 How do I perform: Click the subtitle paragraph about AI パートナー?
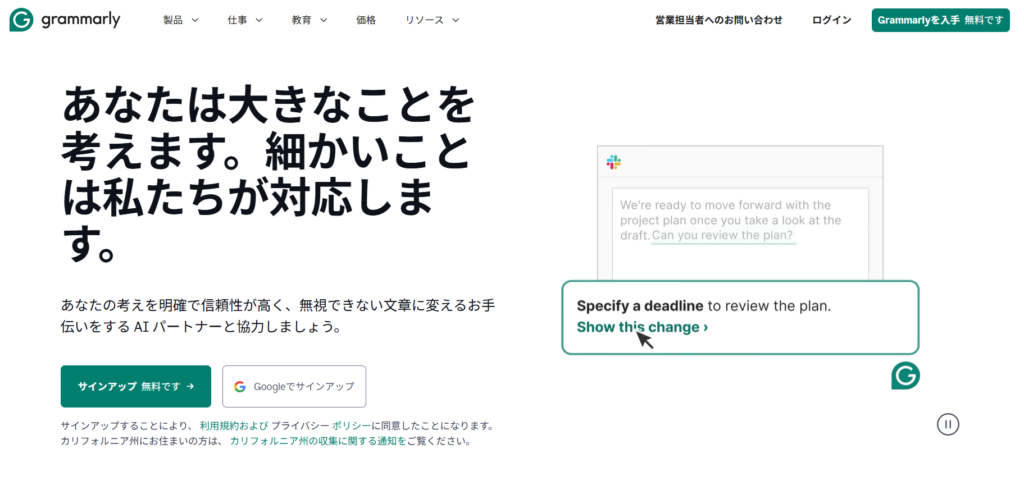click(280, 315)
